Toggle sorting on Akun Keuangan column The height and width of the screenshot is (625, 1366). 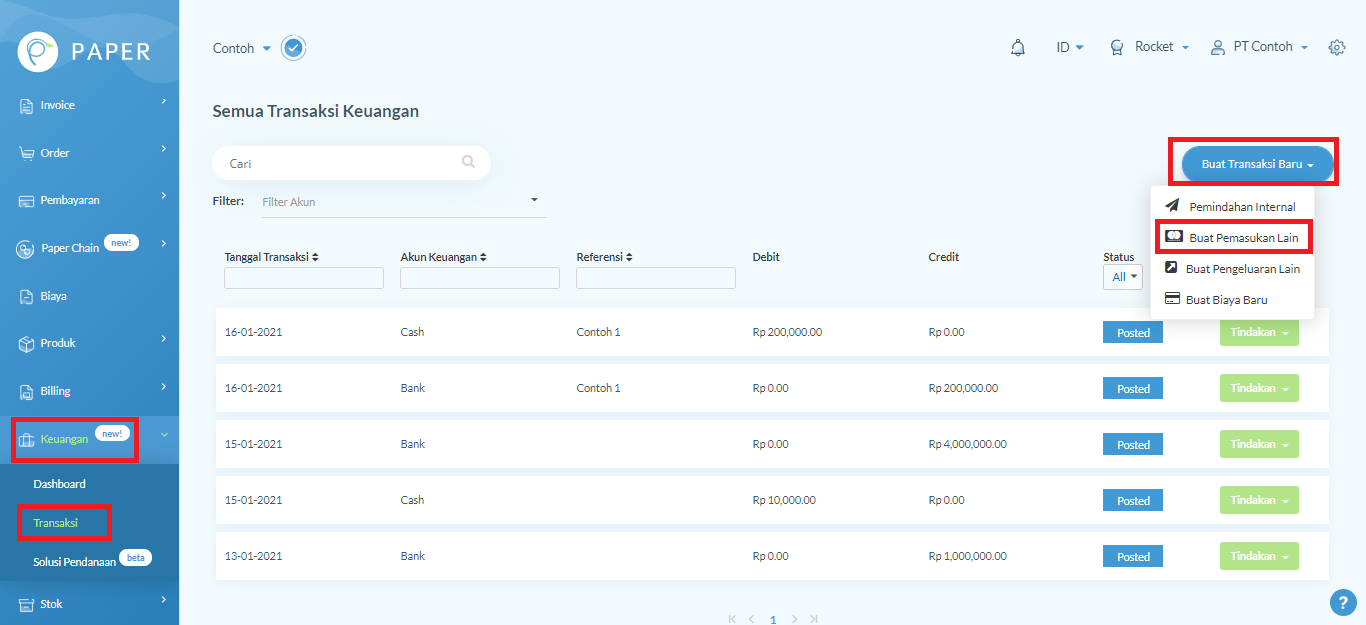coord(443,257)
